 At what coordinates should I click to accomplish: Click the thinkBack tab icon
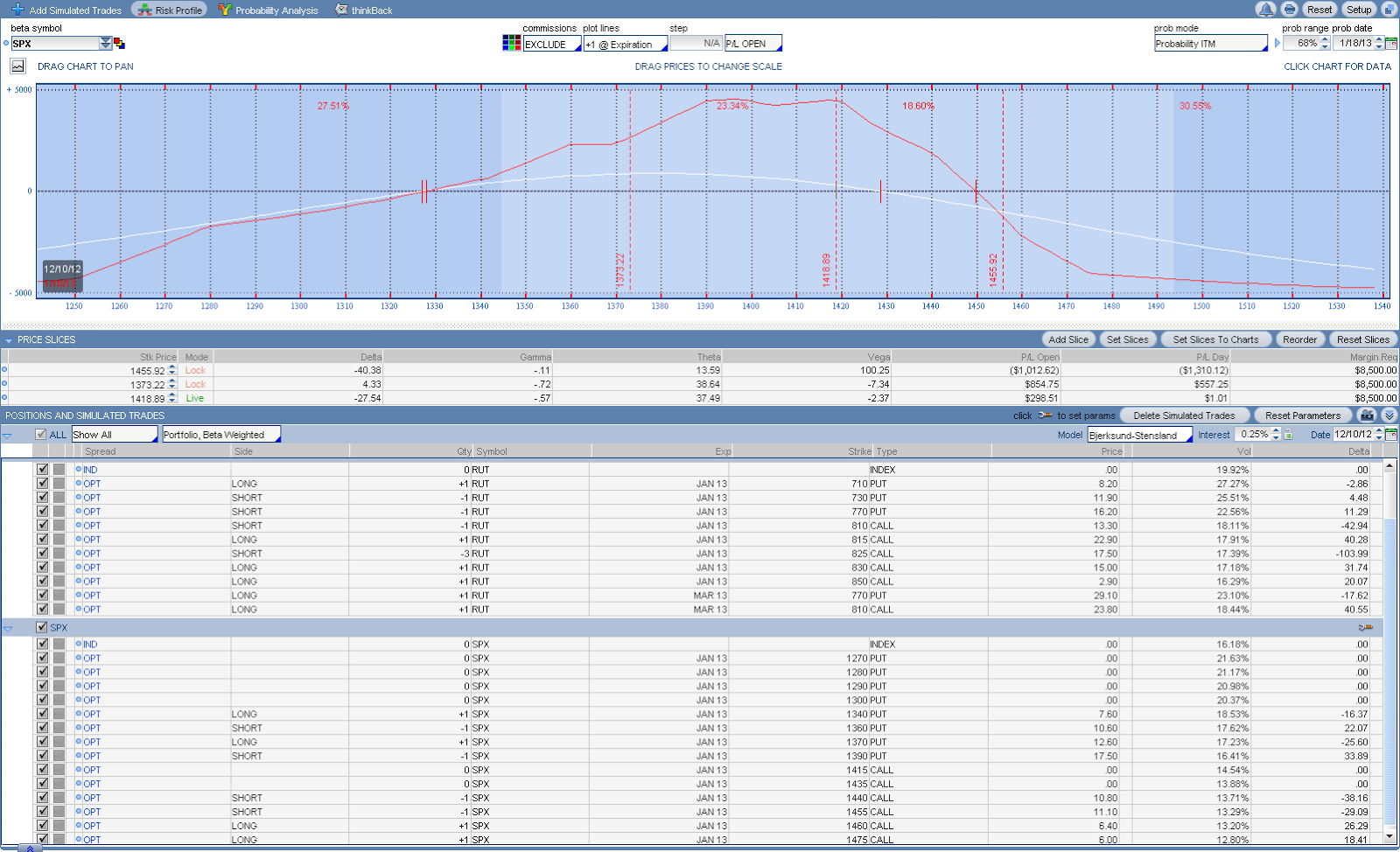(341, 10)
